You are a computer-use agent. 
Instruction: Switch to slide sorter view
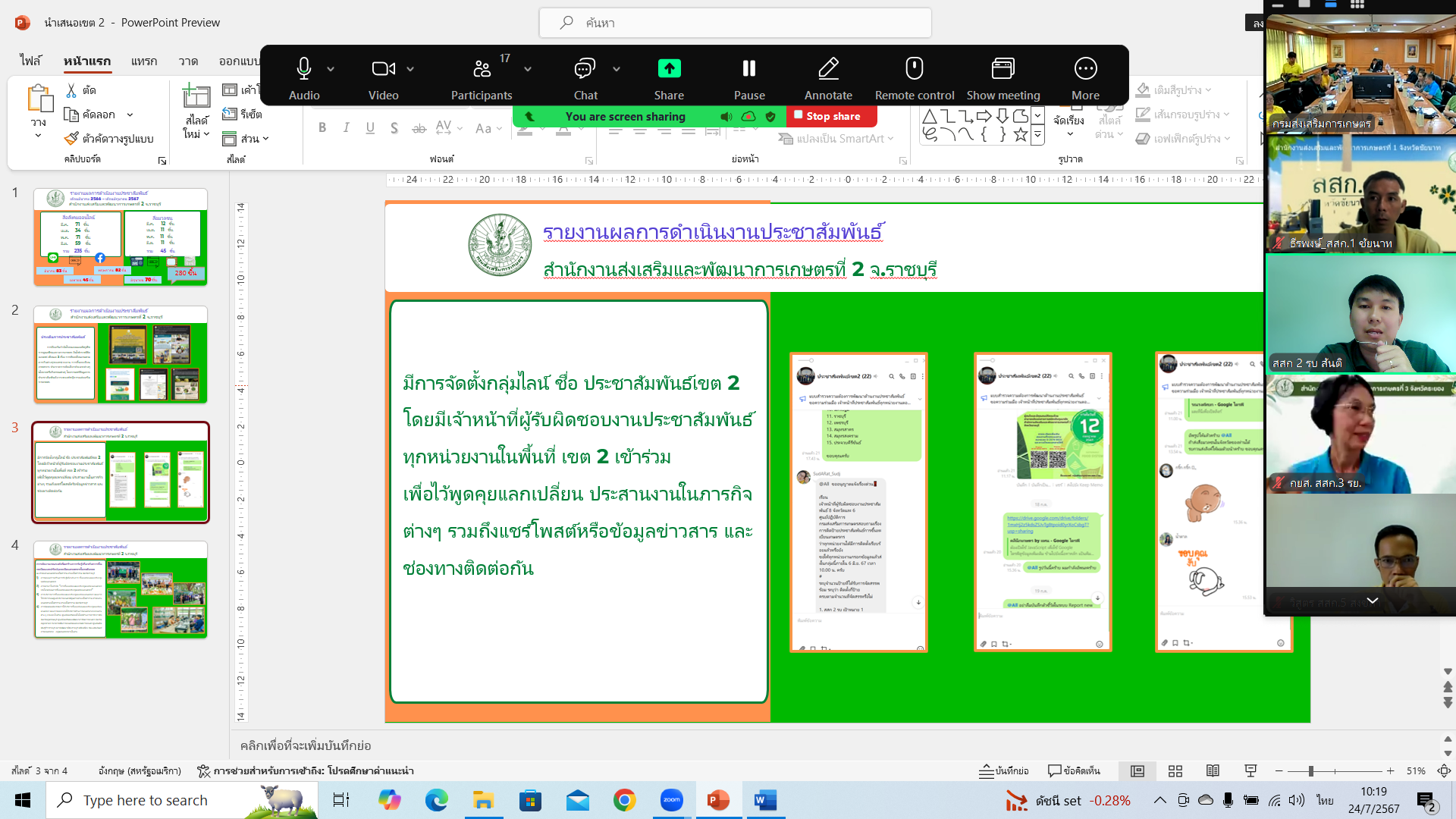pos(1175,770)
